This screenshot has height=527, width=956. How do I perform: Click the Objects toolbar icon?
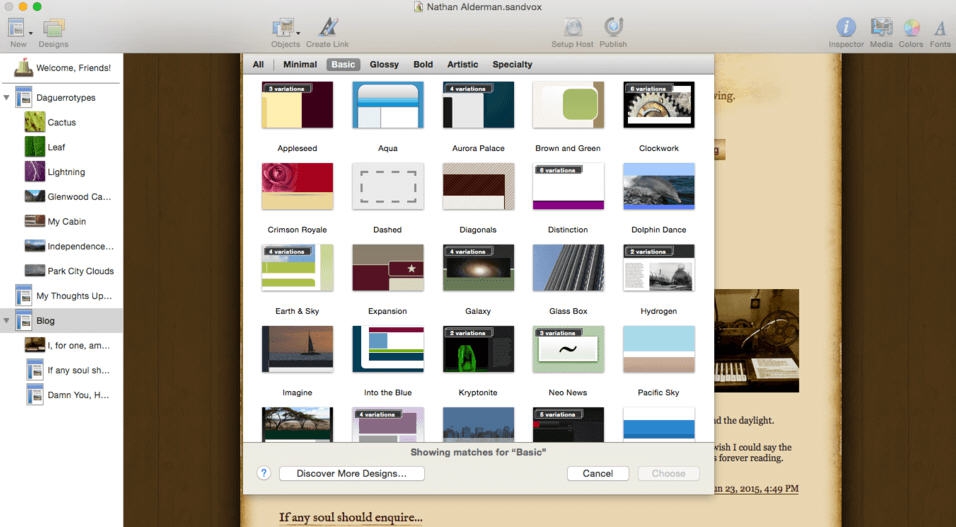point(284,28)
